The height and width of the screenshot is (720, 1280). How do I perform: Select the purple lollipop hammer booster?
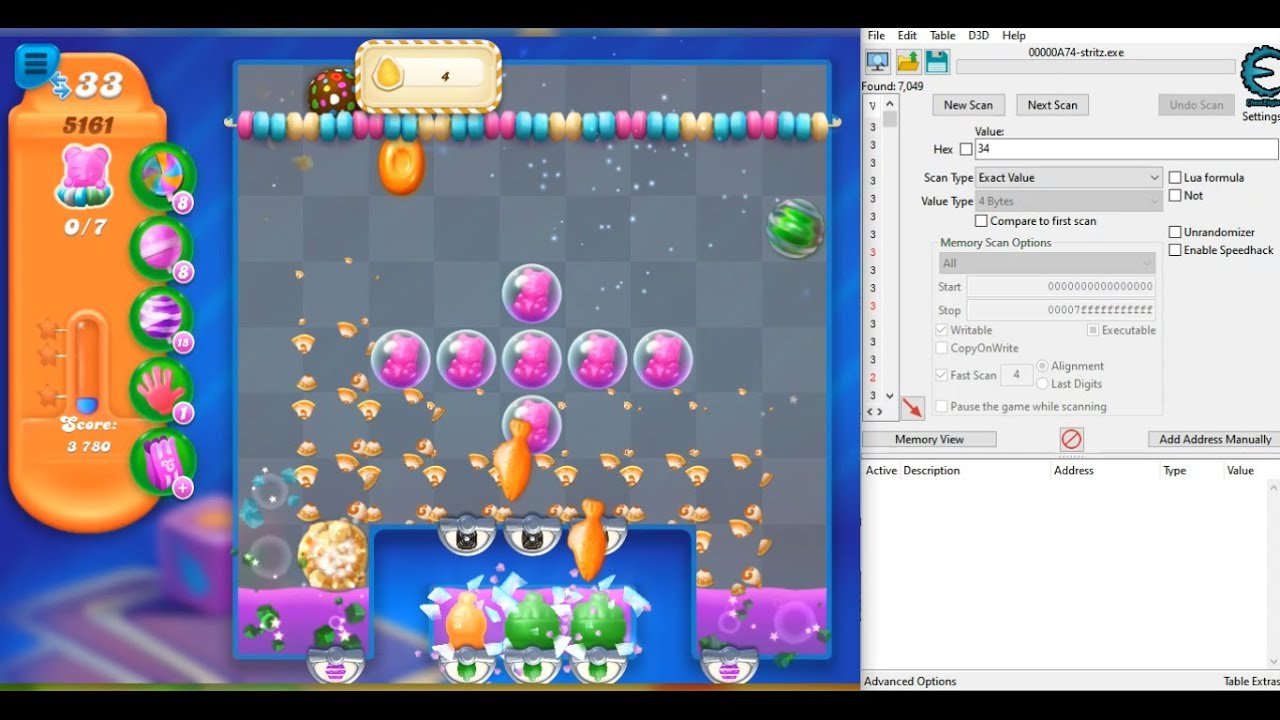[163, 461]
